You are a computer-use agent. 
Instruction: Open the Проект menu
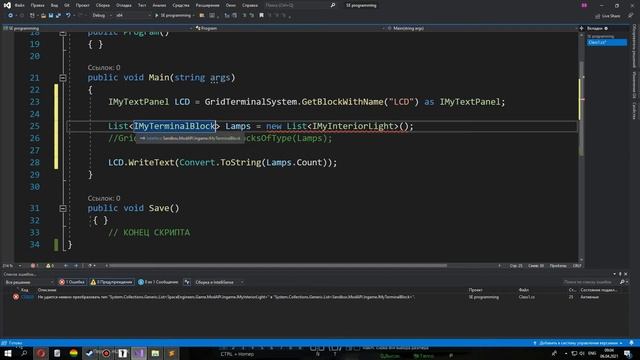(x=82, y=5)
